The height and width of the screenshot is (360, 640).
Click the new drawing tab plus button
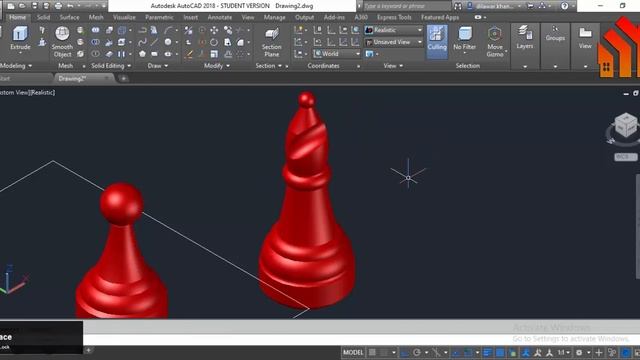[124, 78]
